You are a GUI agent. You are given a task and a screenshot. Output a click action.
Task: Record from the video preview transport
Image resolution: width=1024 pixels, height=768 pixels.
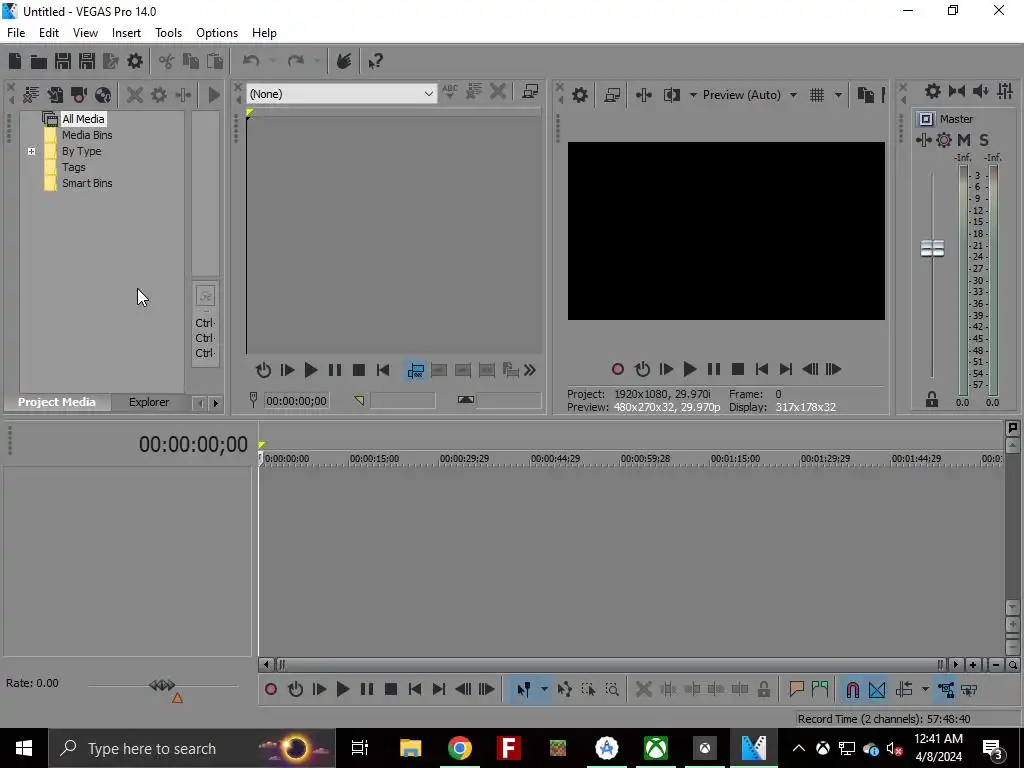[x=618, y=369]
